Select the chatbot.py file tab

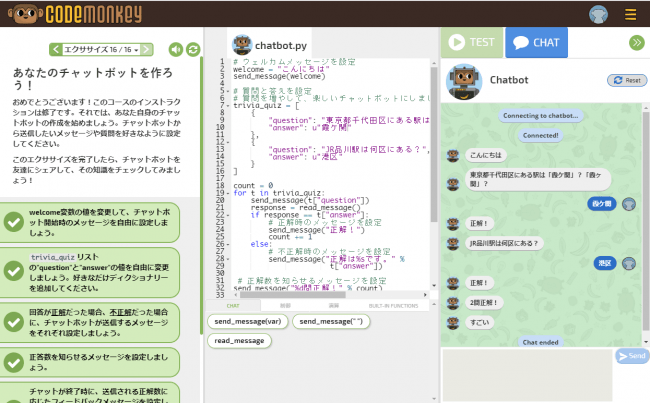[x=270, y=44]
